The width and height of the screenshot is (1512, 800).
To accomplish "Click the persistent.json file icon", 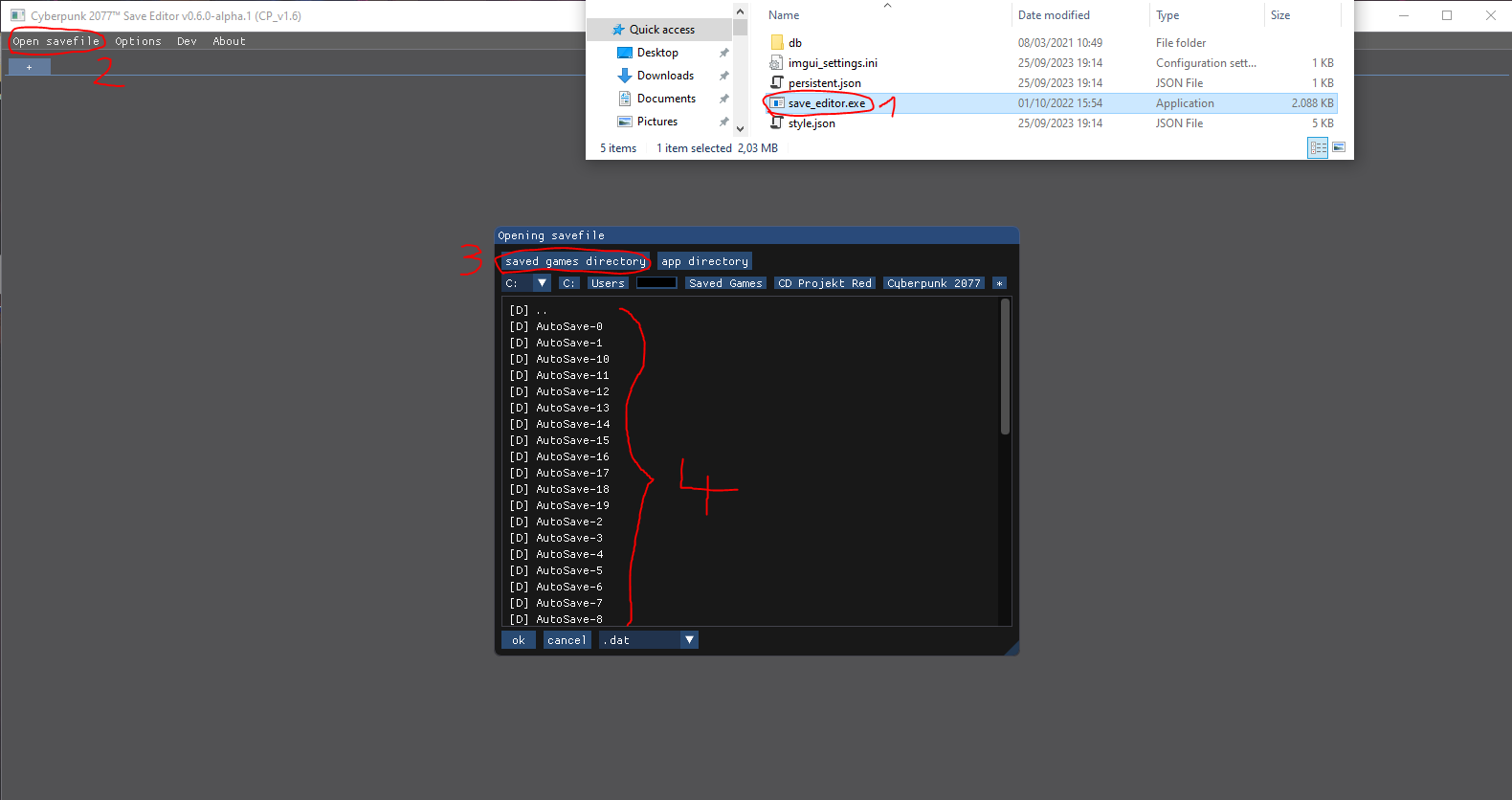I will click(777, 83).
